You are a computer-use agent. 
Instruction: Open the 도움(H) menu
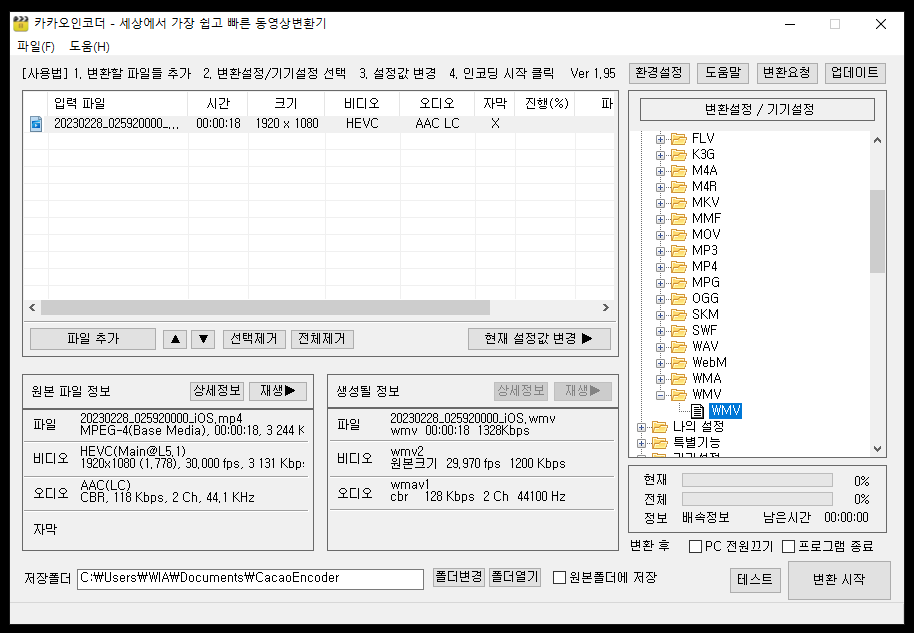pyautogui.click(x=89, y=47)
